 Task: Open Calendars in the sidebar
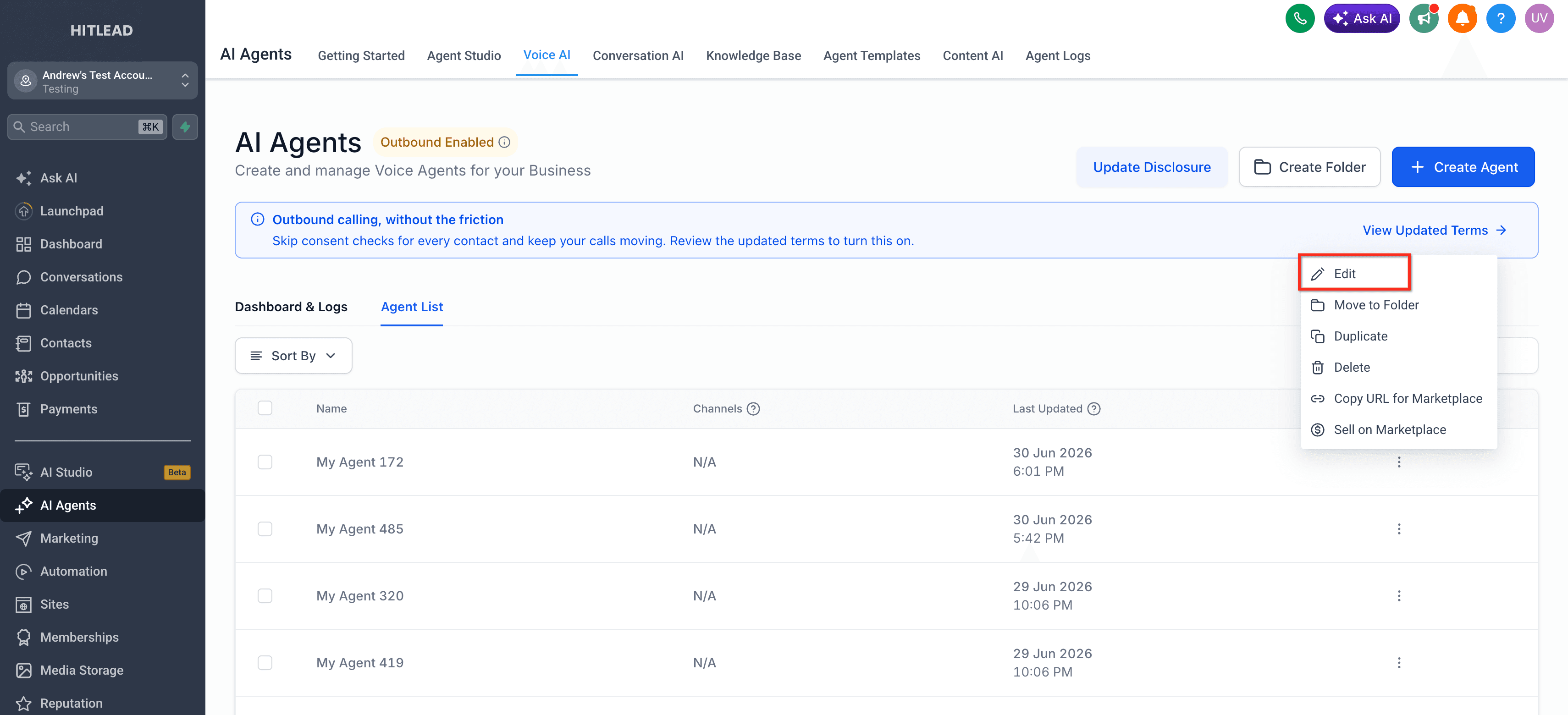(102, 310)
